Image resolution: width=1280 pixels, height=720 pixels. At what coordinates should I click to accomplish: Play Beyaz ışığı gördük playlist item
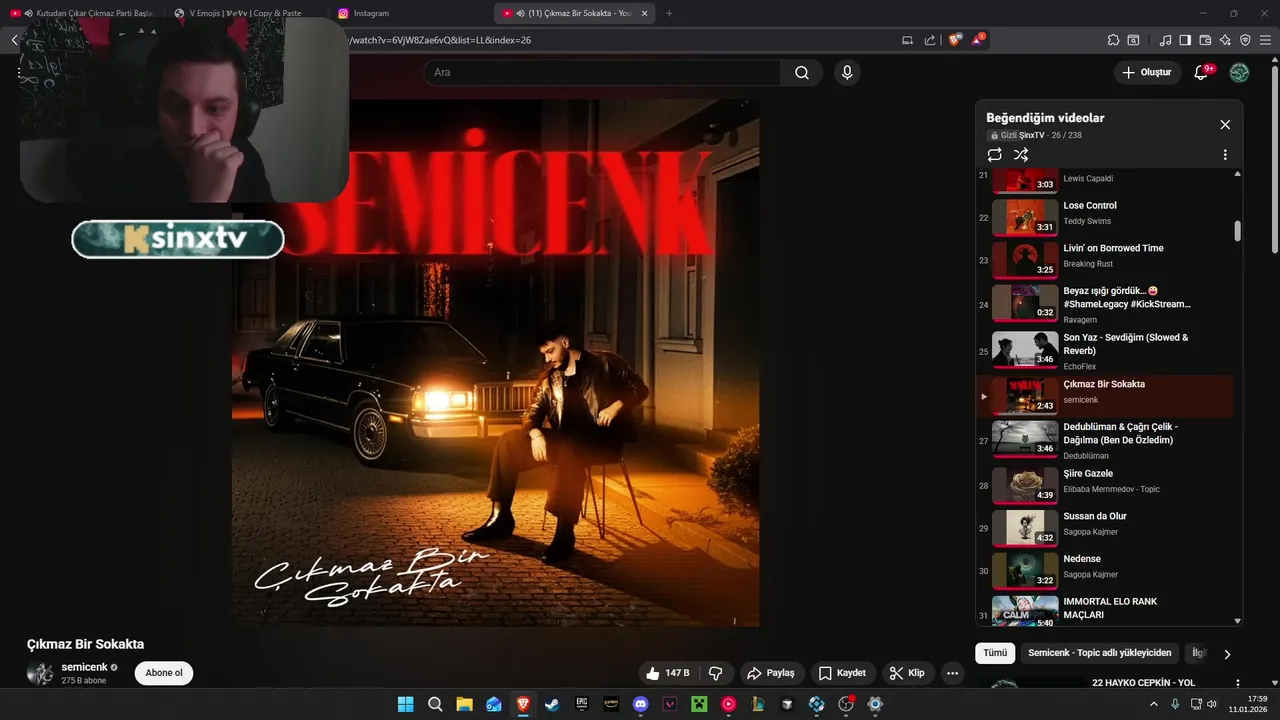(x=1105, y=303)
